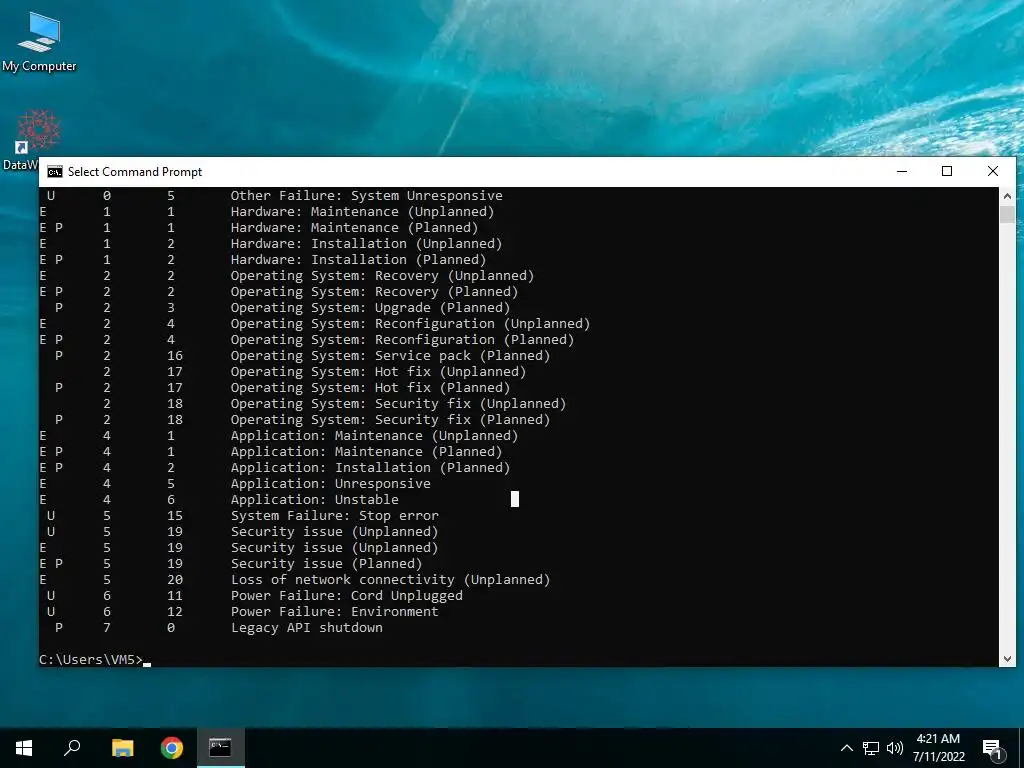Open the Windows Start menu

24,748
